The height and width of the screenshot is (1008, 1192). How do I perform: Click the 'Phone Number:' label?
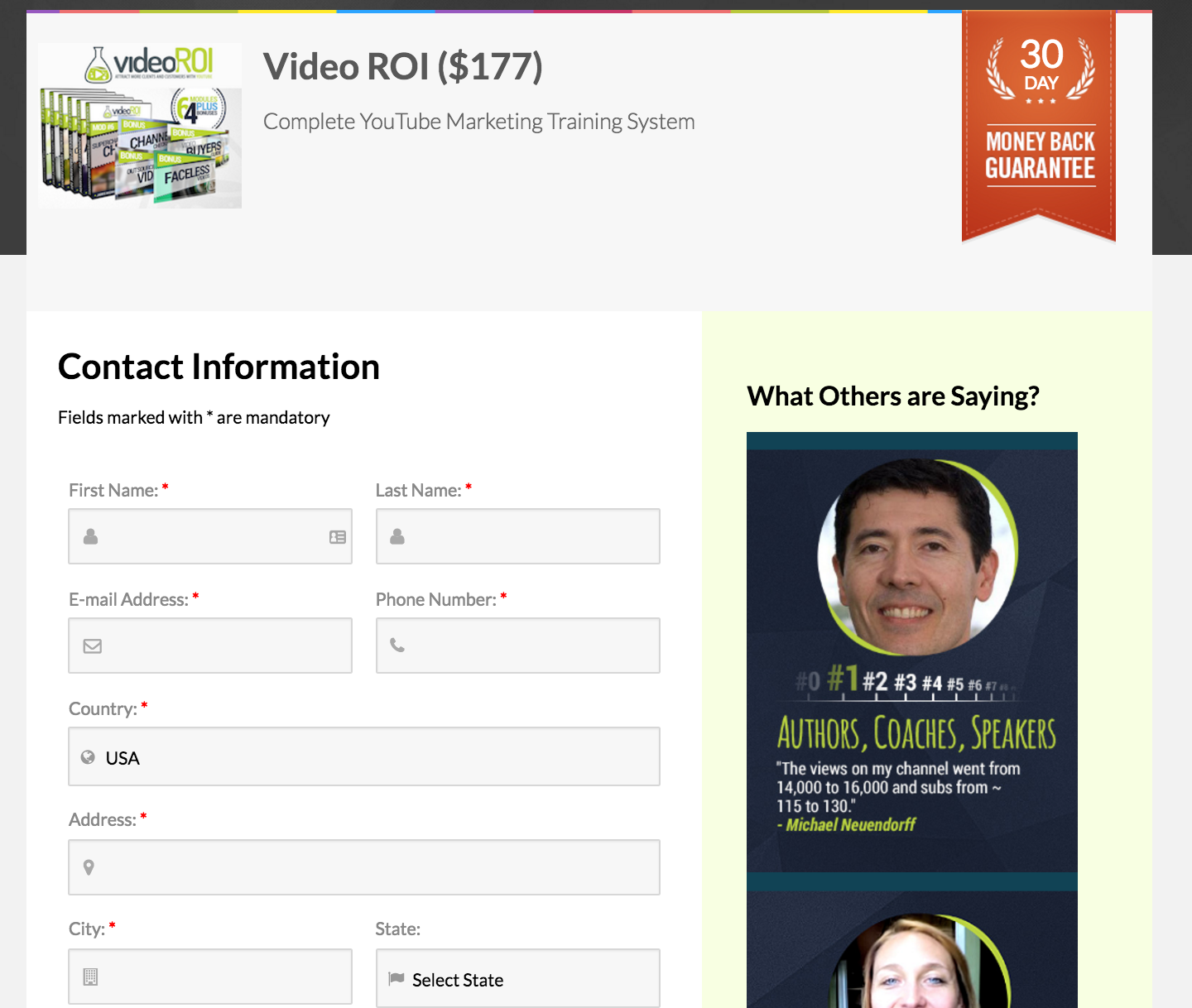point(436,599)
